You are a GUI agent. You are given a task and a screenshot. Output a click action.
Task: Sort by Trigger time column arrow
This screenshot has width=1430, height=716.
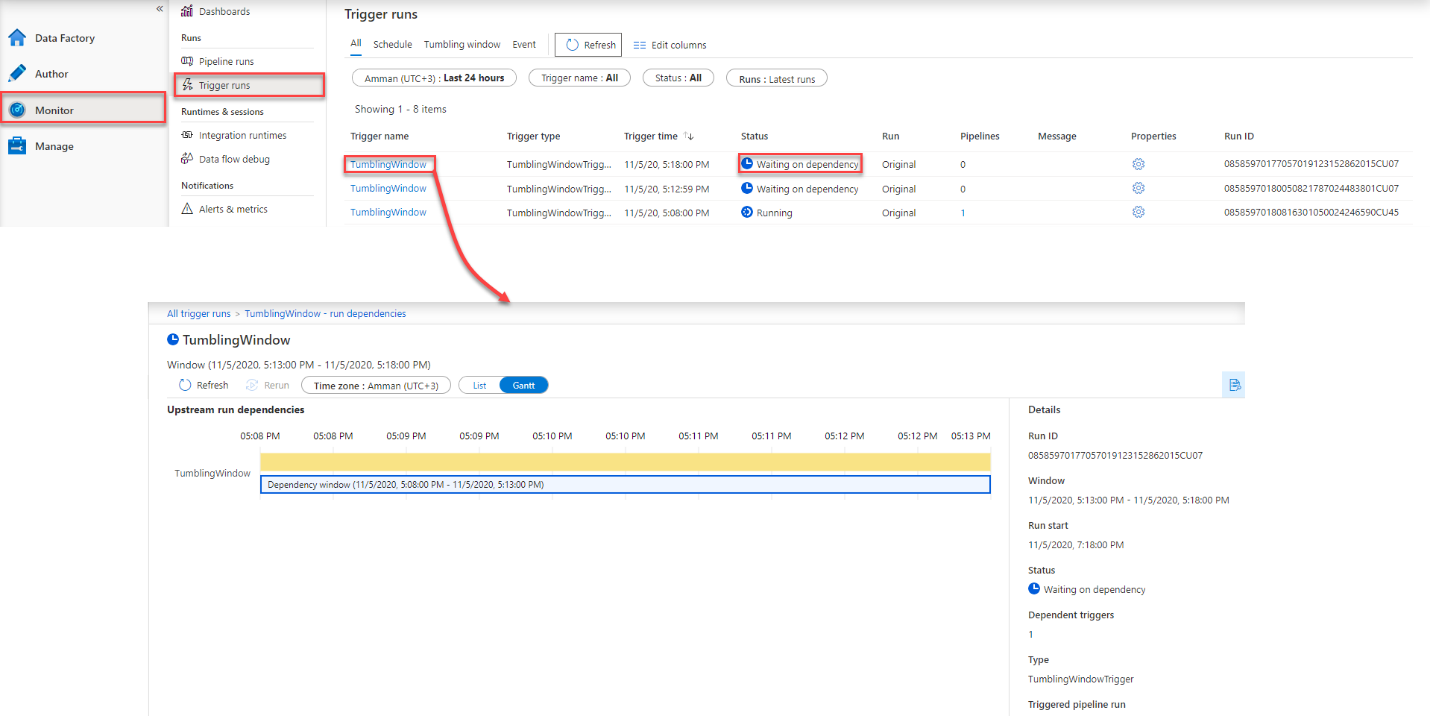(690, 137)
